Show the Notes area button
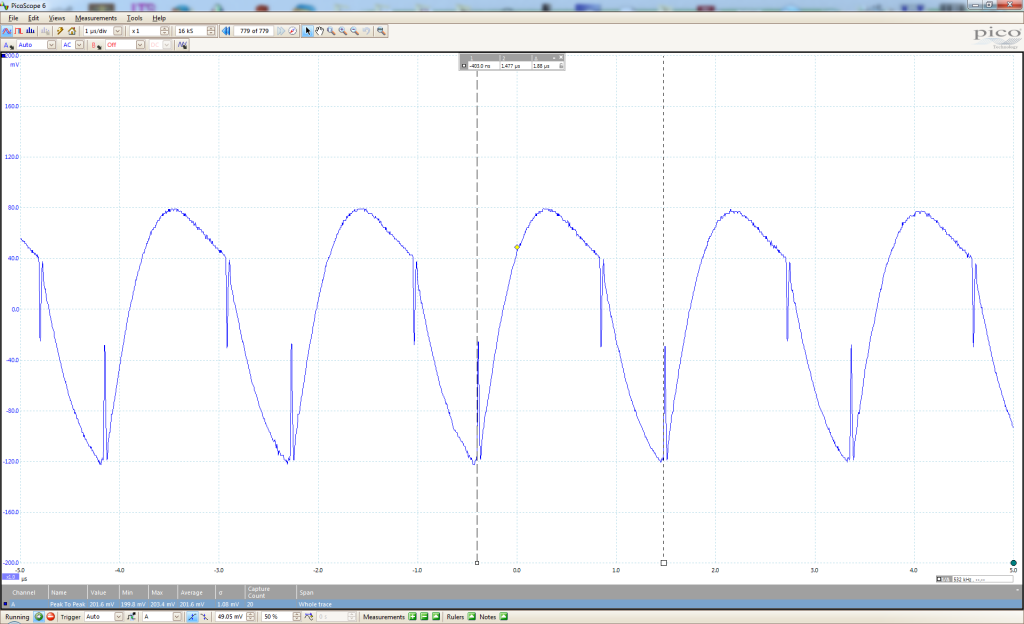 (504, 617)
